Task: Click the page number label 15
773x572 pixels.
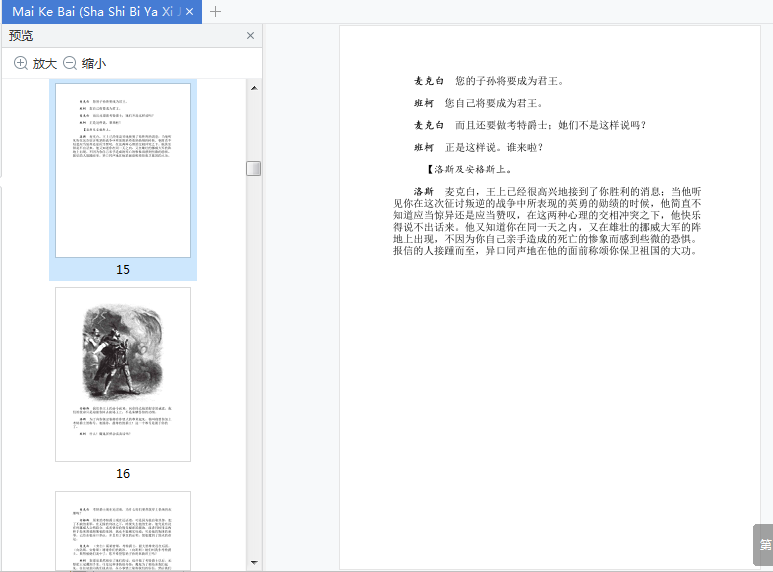Action: (x=123, y=270)
